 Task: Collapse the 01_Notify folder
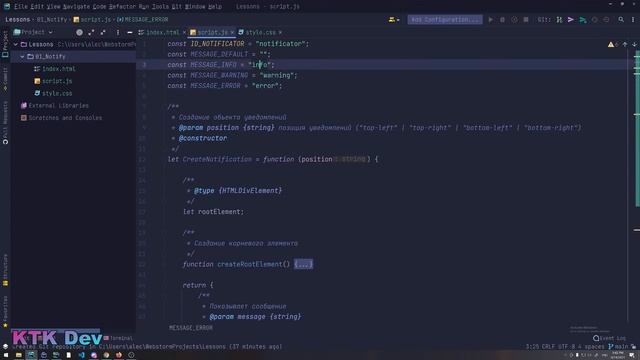(22, 56)
